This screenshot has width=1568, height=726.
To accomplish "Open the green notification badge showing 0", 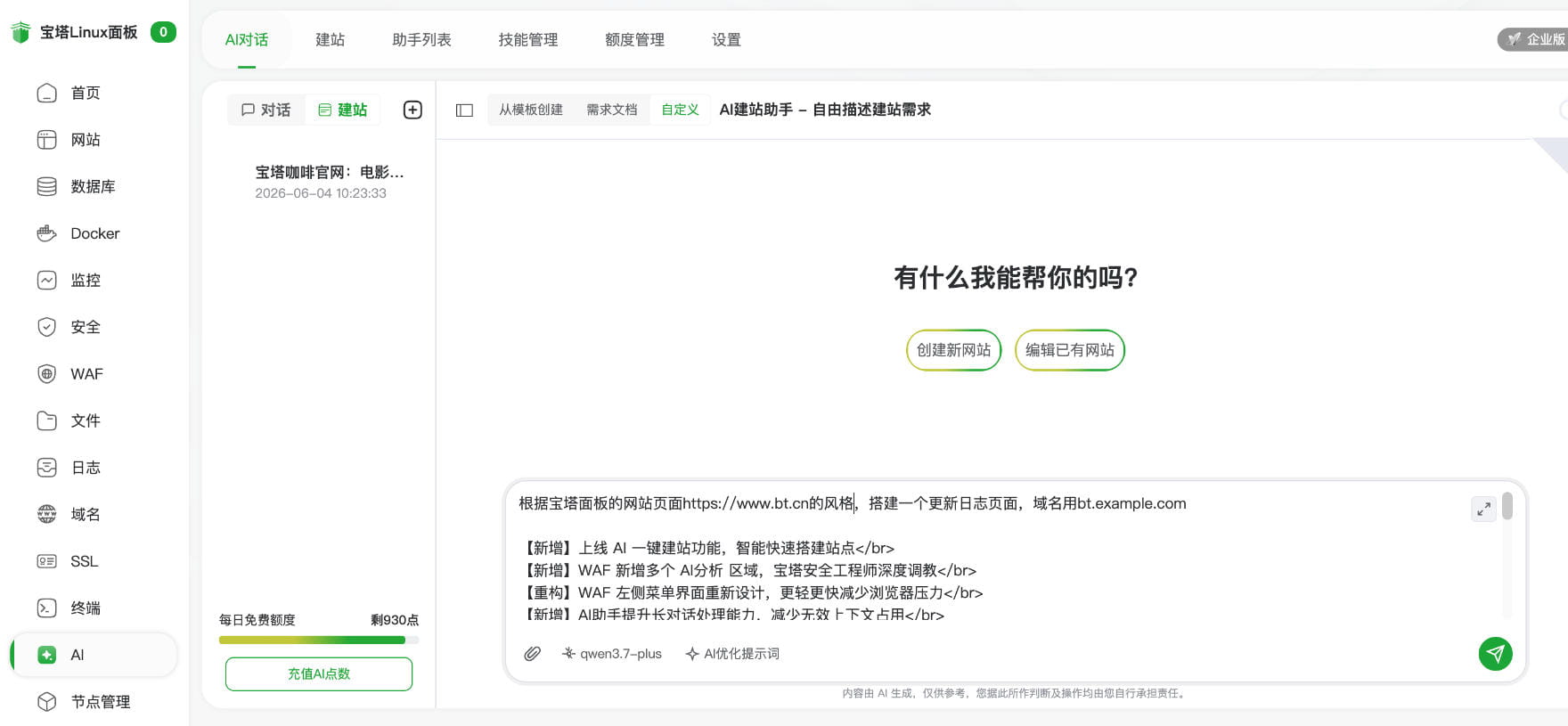I will (163, 32).
